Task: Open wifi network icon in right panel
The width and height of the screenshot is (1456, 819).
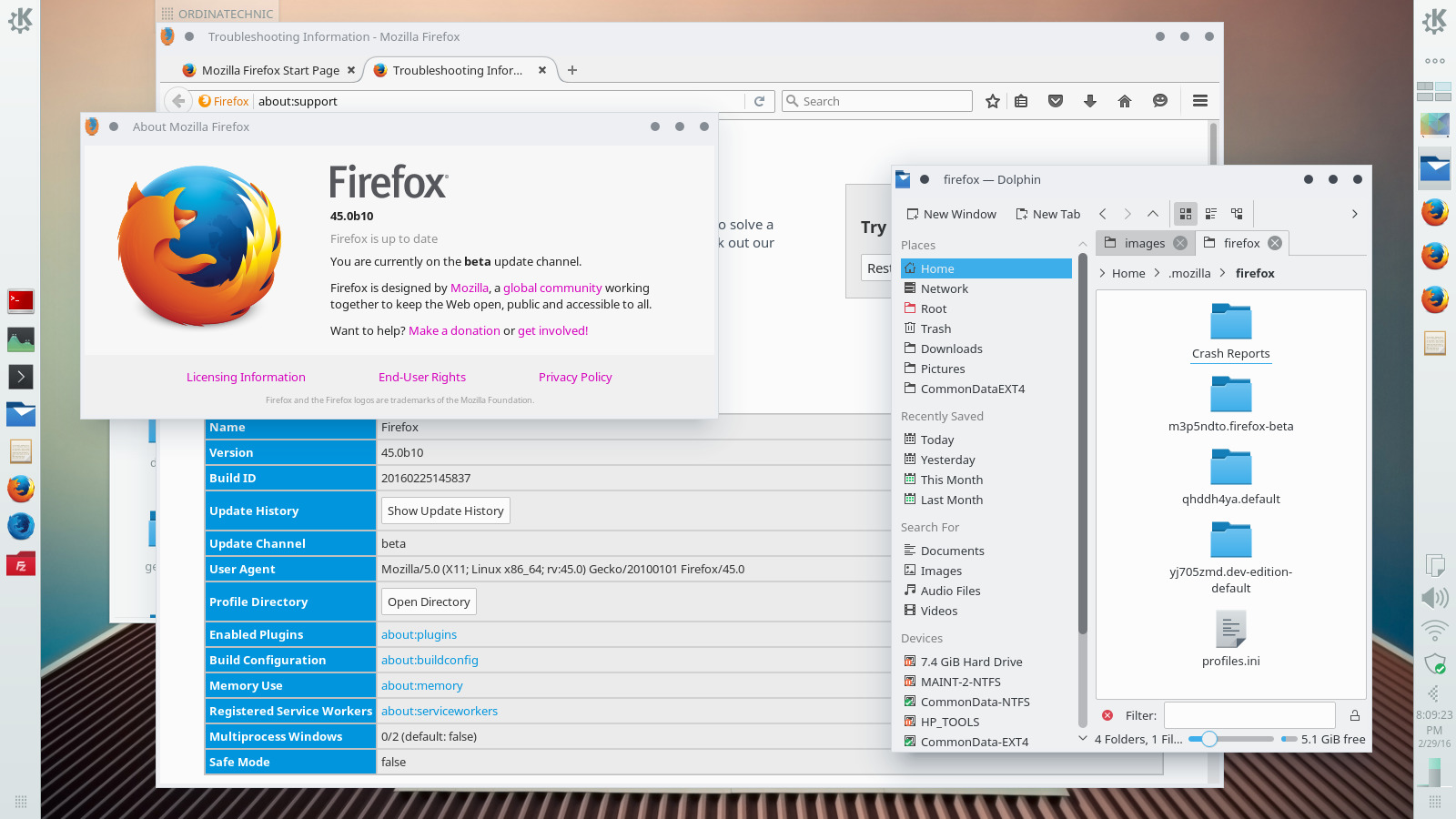Action: 1434,630
